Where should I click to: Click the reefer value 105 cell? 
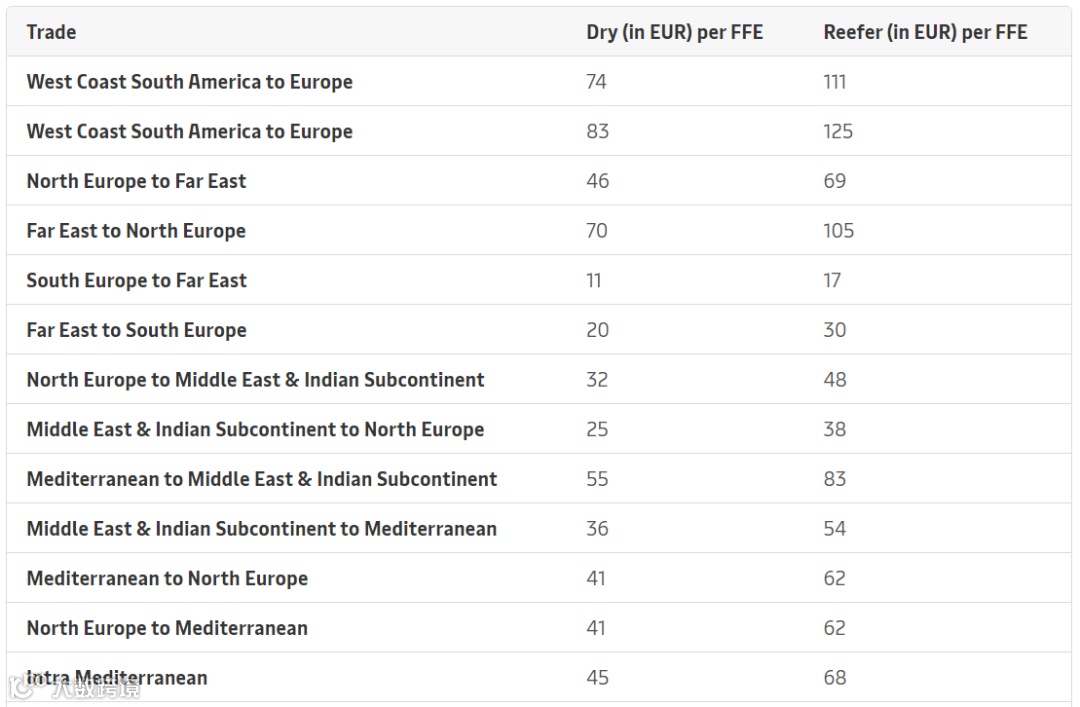838,231
